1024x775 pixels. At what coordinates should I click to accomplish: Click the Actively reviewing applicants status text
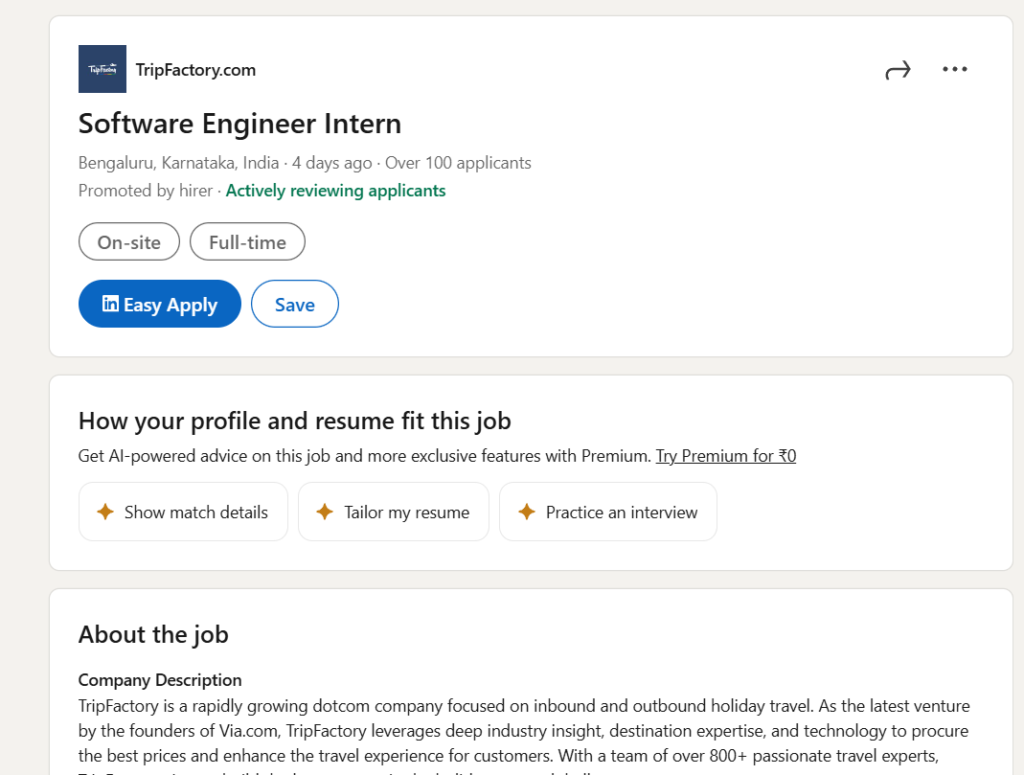[336, 190]
